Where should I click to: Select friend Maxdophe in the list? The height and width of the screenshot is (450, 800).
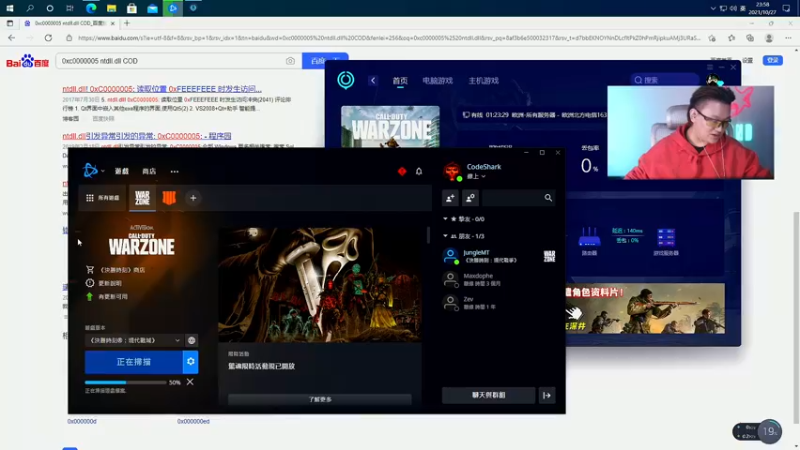click(498, 279)
